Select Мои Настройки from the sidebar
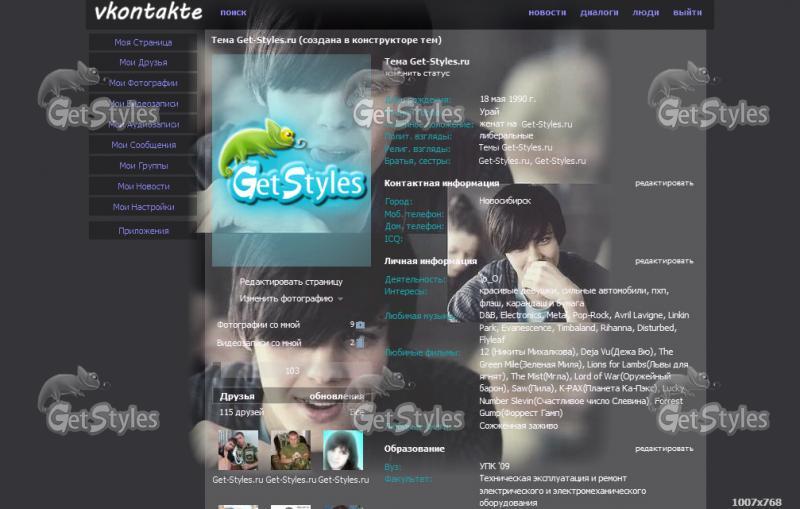The image size is (800, 509). (x=143, y=207)
